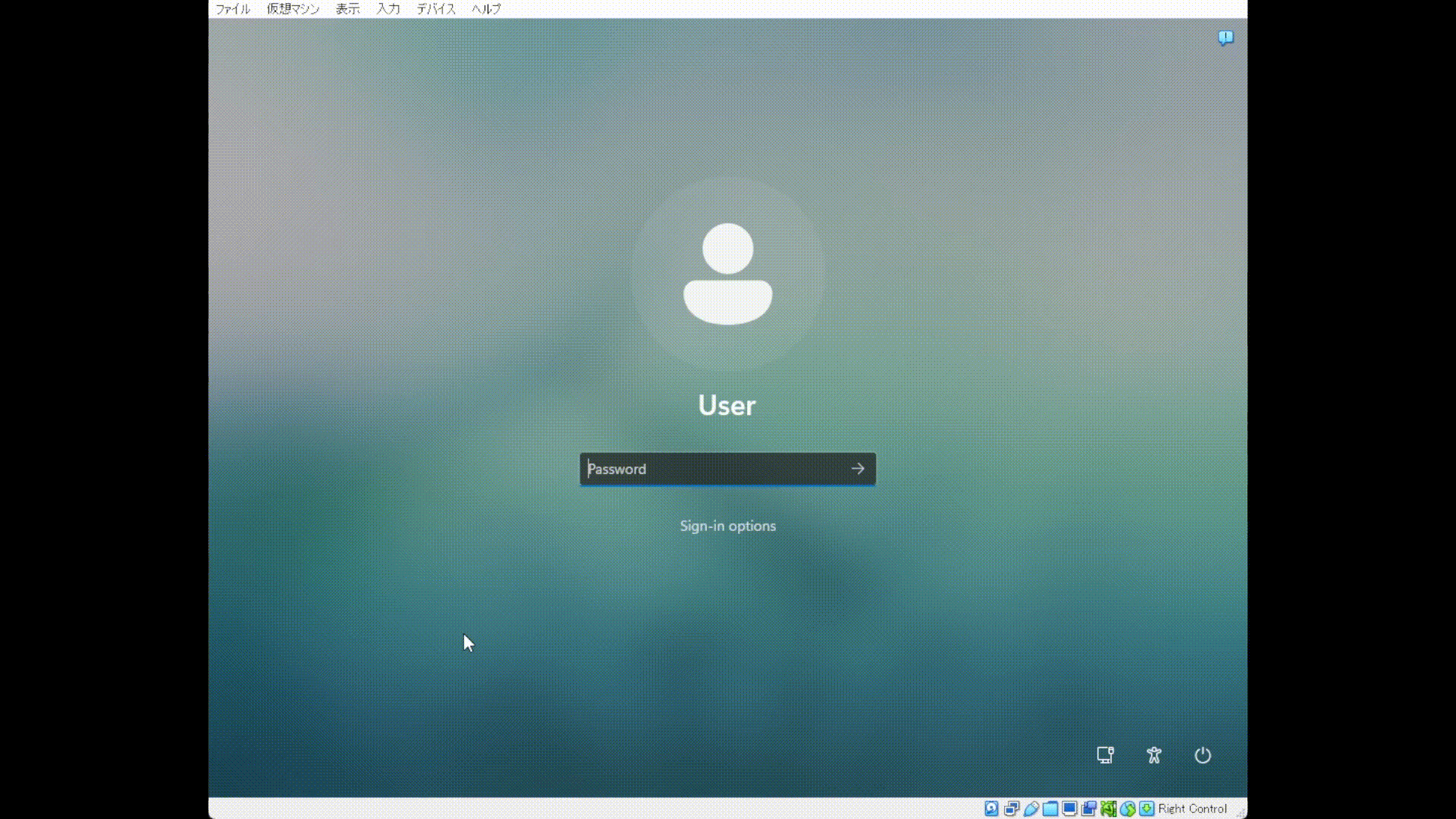The image size is (1456, 819).
Task: Open the power options button
Action: [x=1203, y=755]
